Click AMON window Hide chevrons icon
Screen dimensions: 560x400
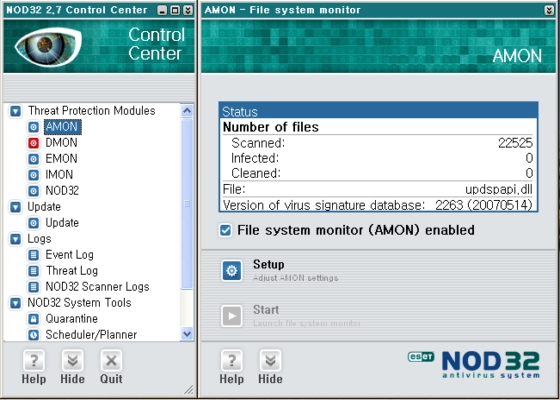click(x=270, y=361)
